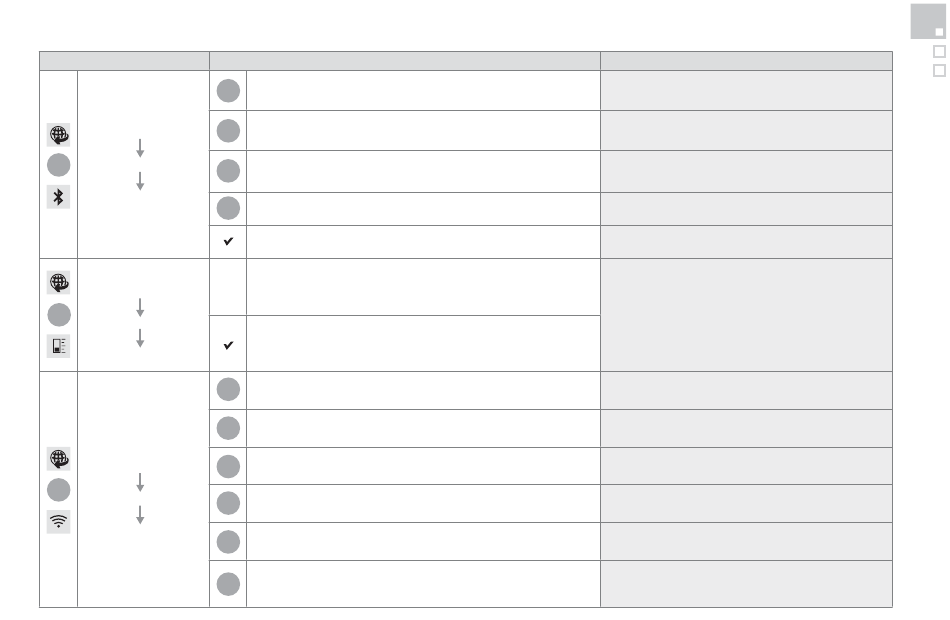
Task: Click the second down arrow beside the Wi-Fi icons
Action: pos(140,514)
